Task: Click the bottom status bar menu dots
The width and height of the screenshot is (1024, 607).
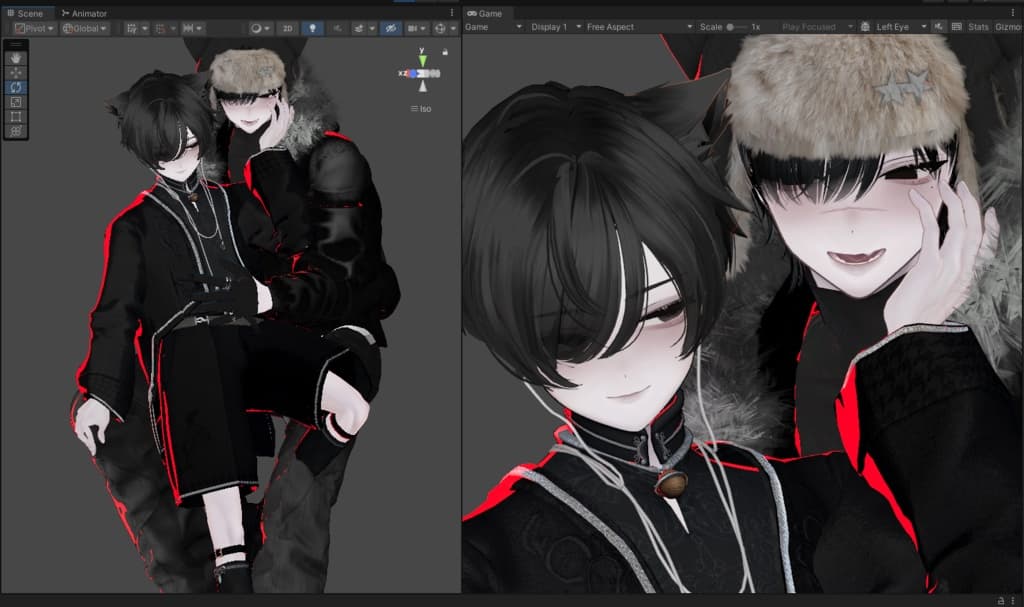Action: point(1013,600)
